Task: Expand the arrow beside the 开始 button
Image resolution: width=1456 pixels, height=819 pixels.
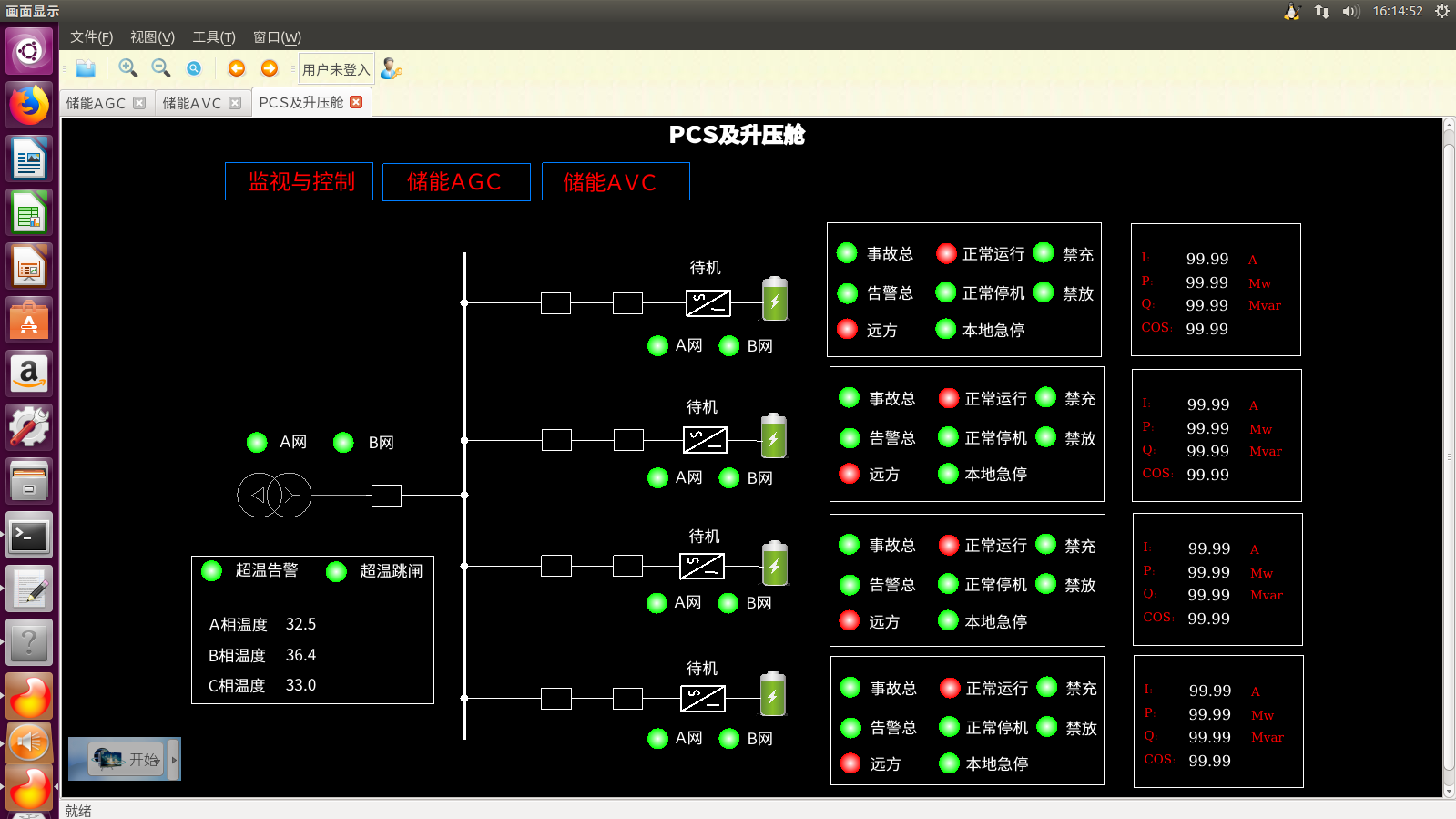Action: (x=174, y=759)
